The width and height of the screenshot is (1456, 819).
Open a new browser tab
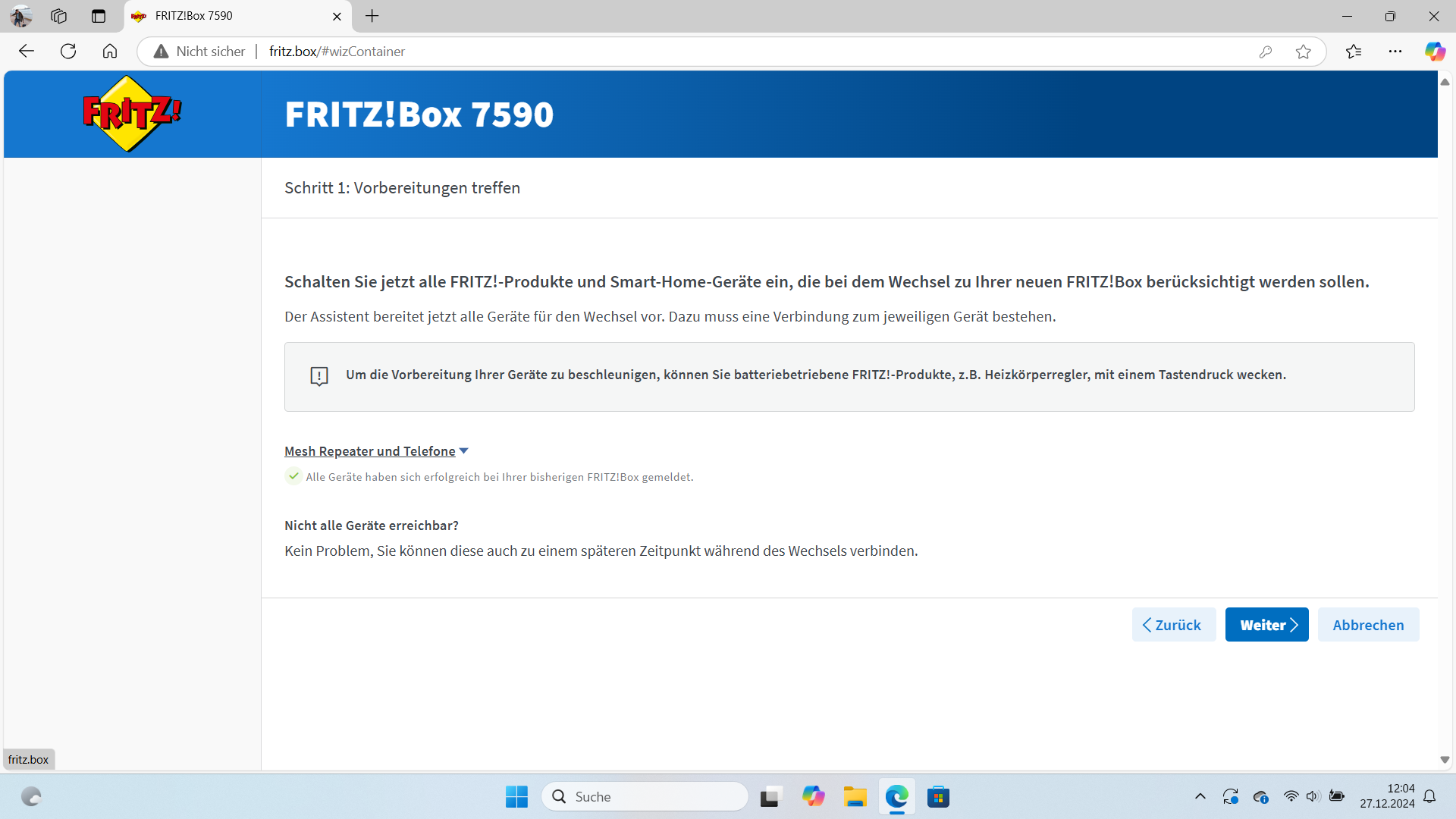pos(372,16)
